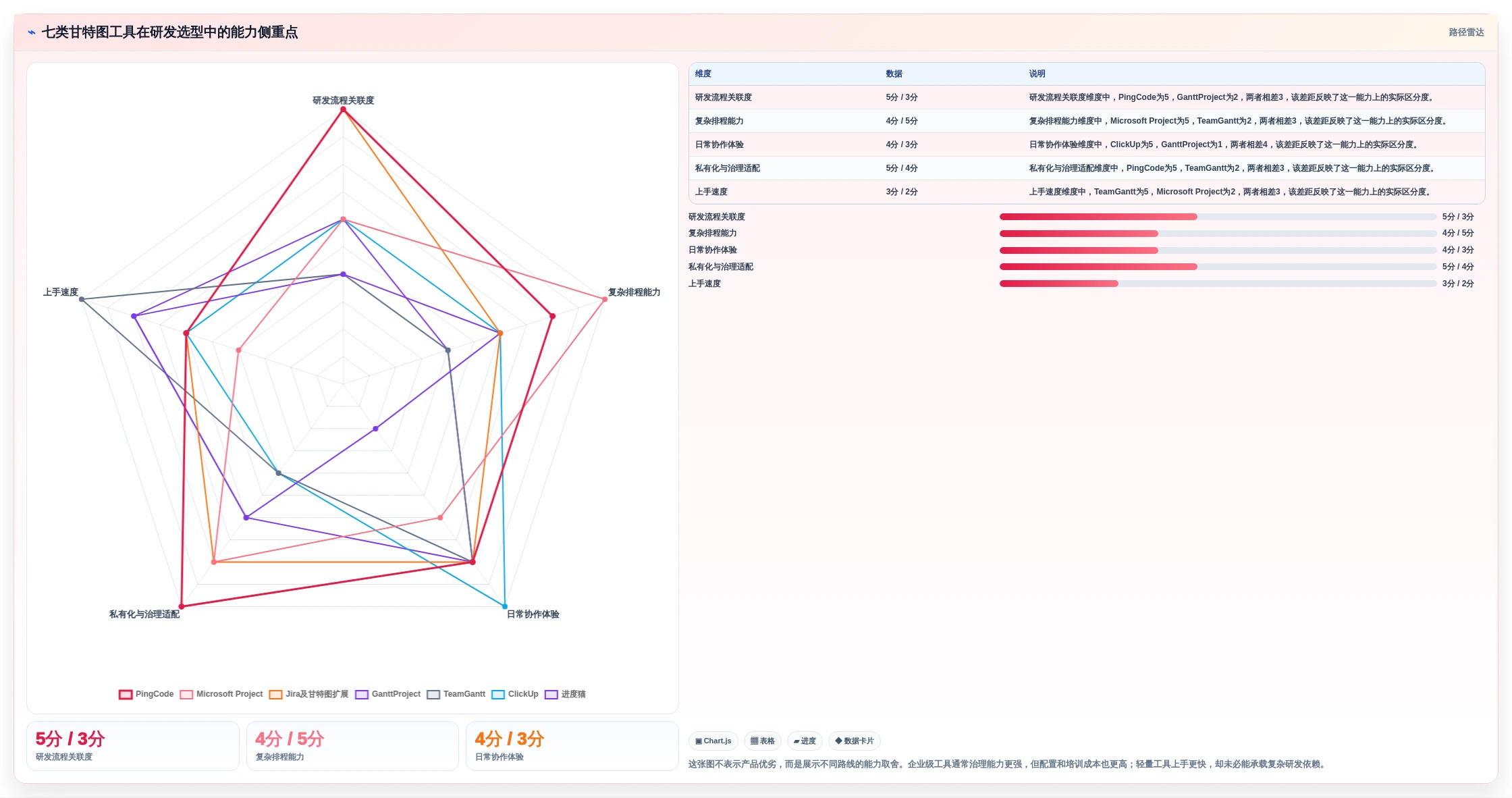This screenshot has width=1512, height=798.
Task: Click the 表格 tag
Action: tap(763, 741)
